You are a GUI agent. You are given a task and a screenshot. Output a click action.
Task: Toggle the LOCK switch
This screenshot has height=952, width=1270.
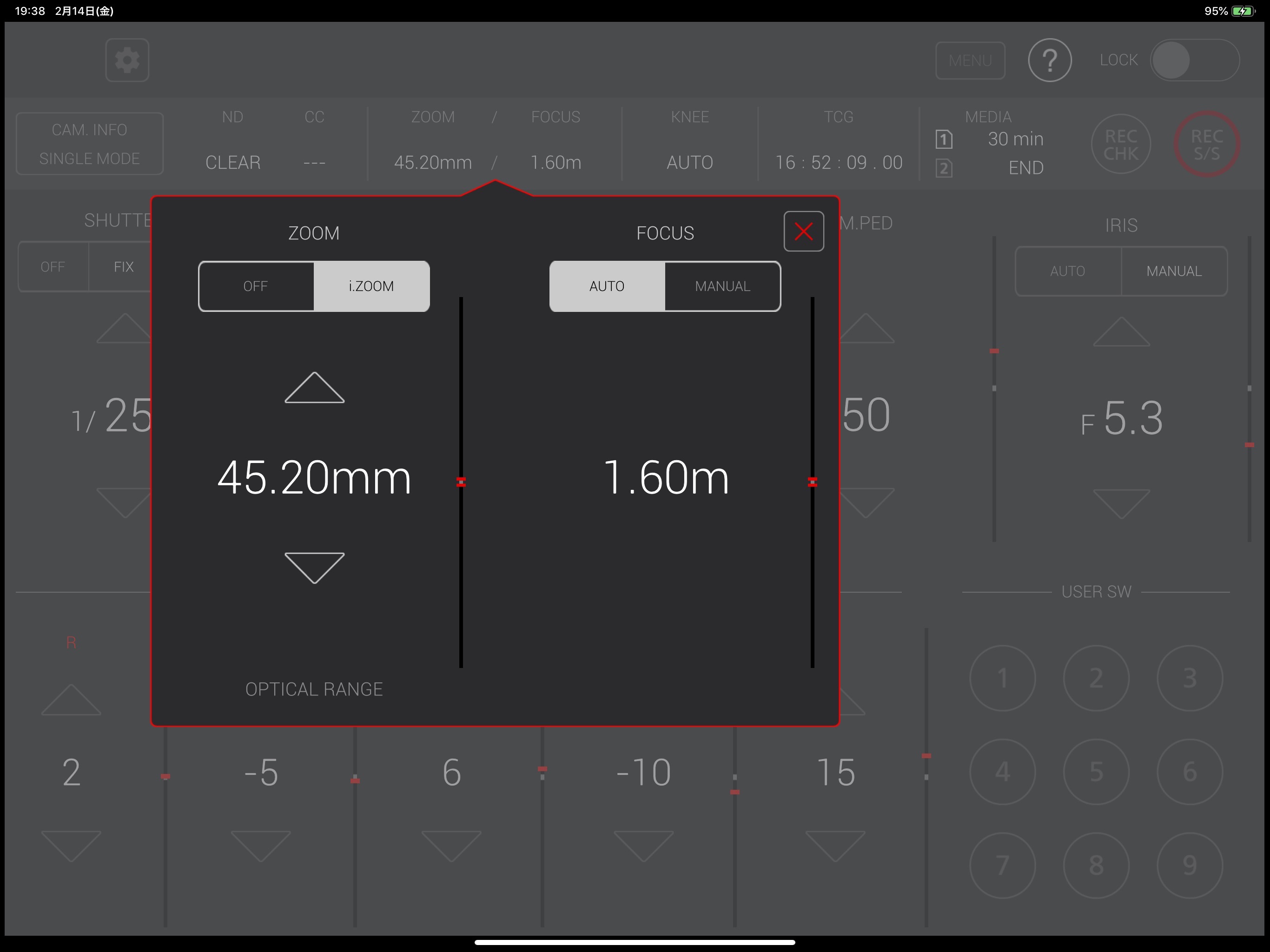click(1195, 60)
